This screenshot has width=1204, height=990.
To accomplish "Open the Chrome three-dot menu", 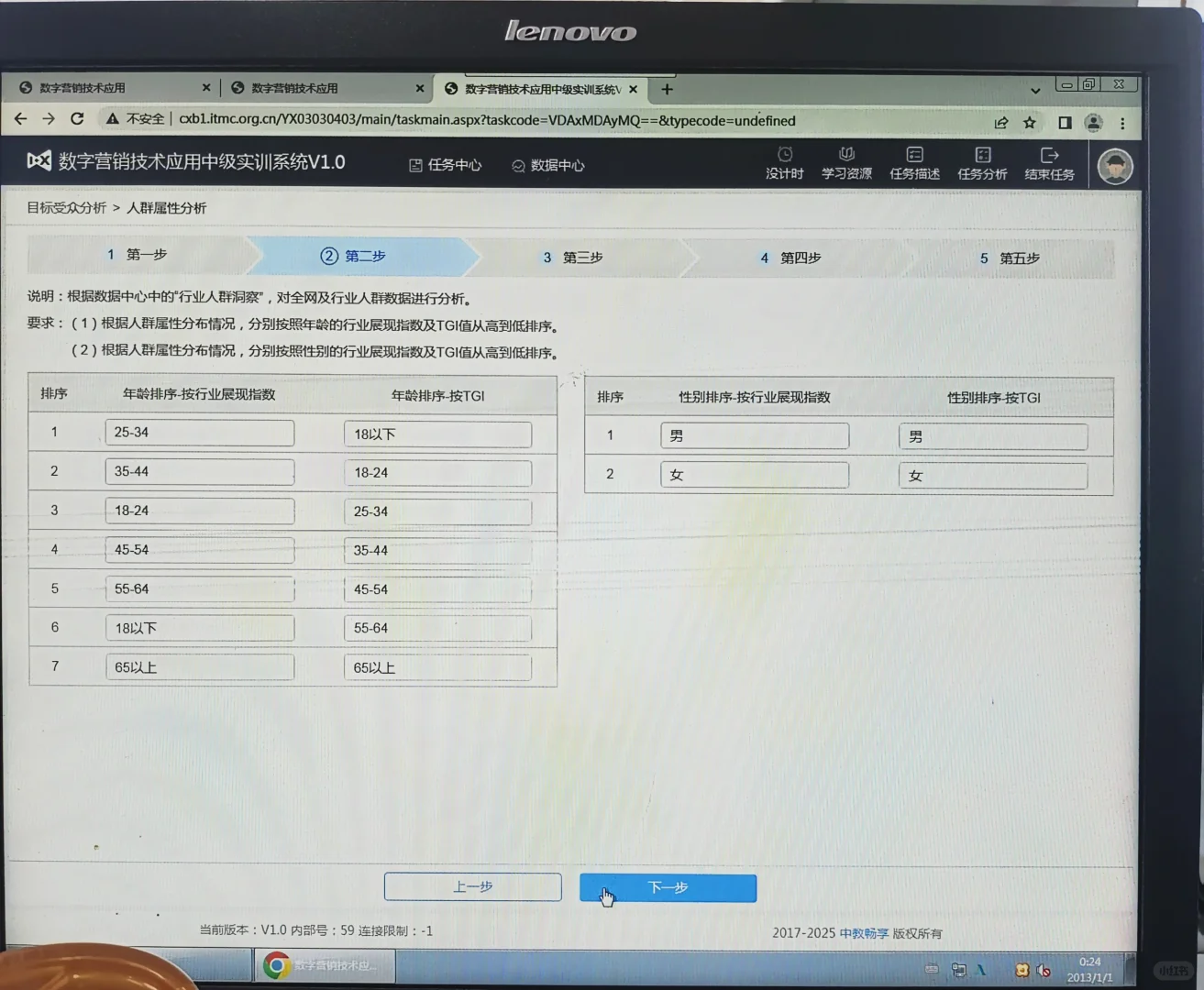I will (1122, 123).
